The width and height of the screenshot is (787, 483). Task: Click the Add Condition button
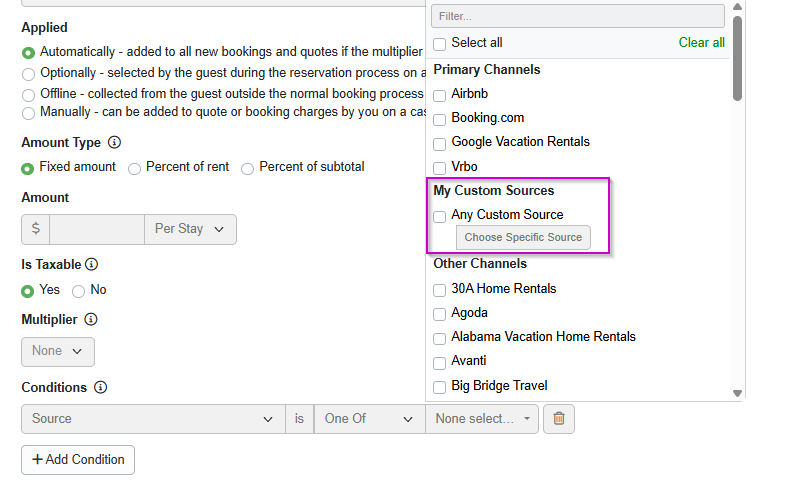(78, 460)
